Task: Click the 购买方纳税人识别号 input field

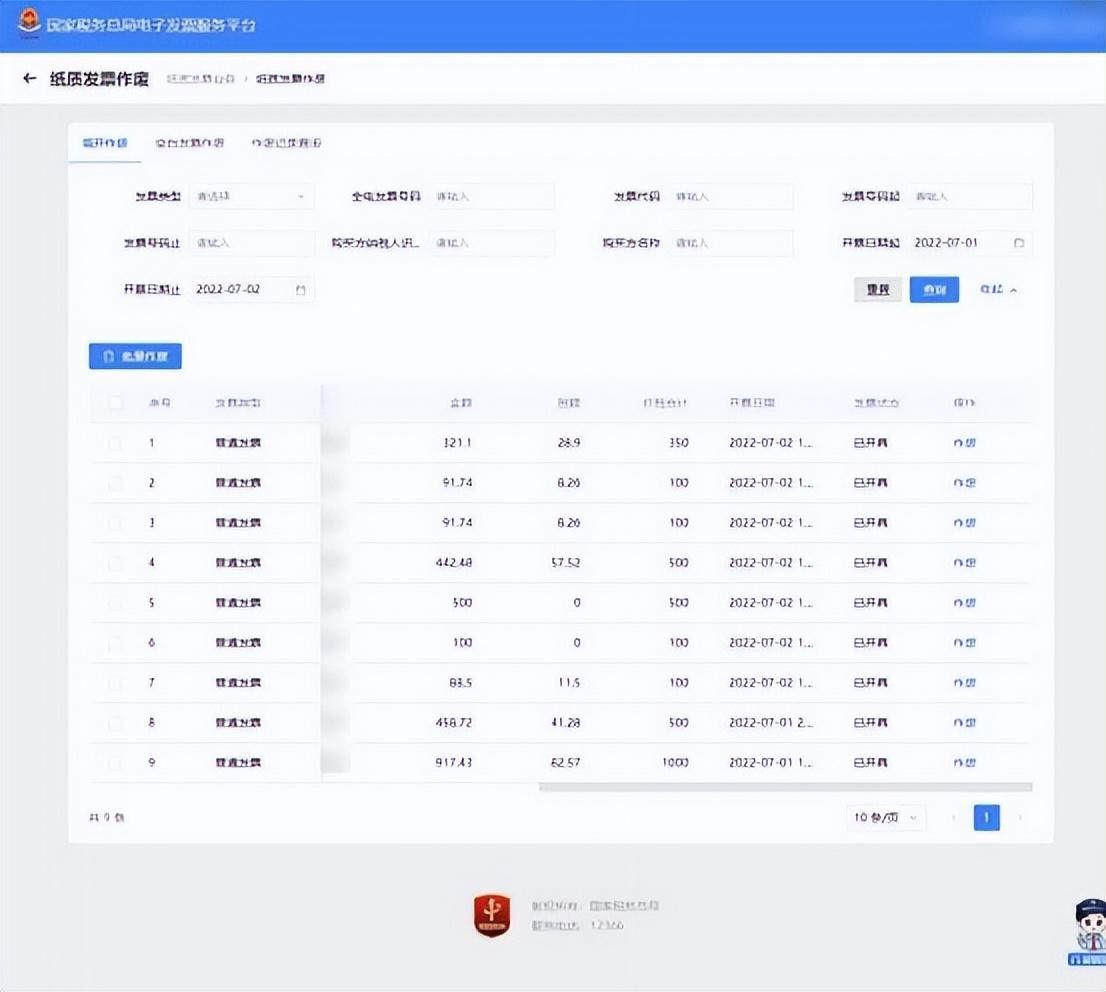Action: pyautogui.click(x=492, y=243)
